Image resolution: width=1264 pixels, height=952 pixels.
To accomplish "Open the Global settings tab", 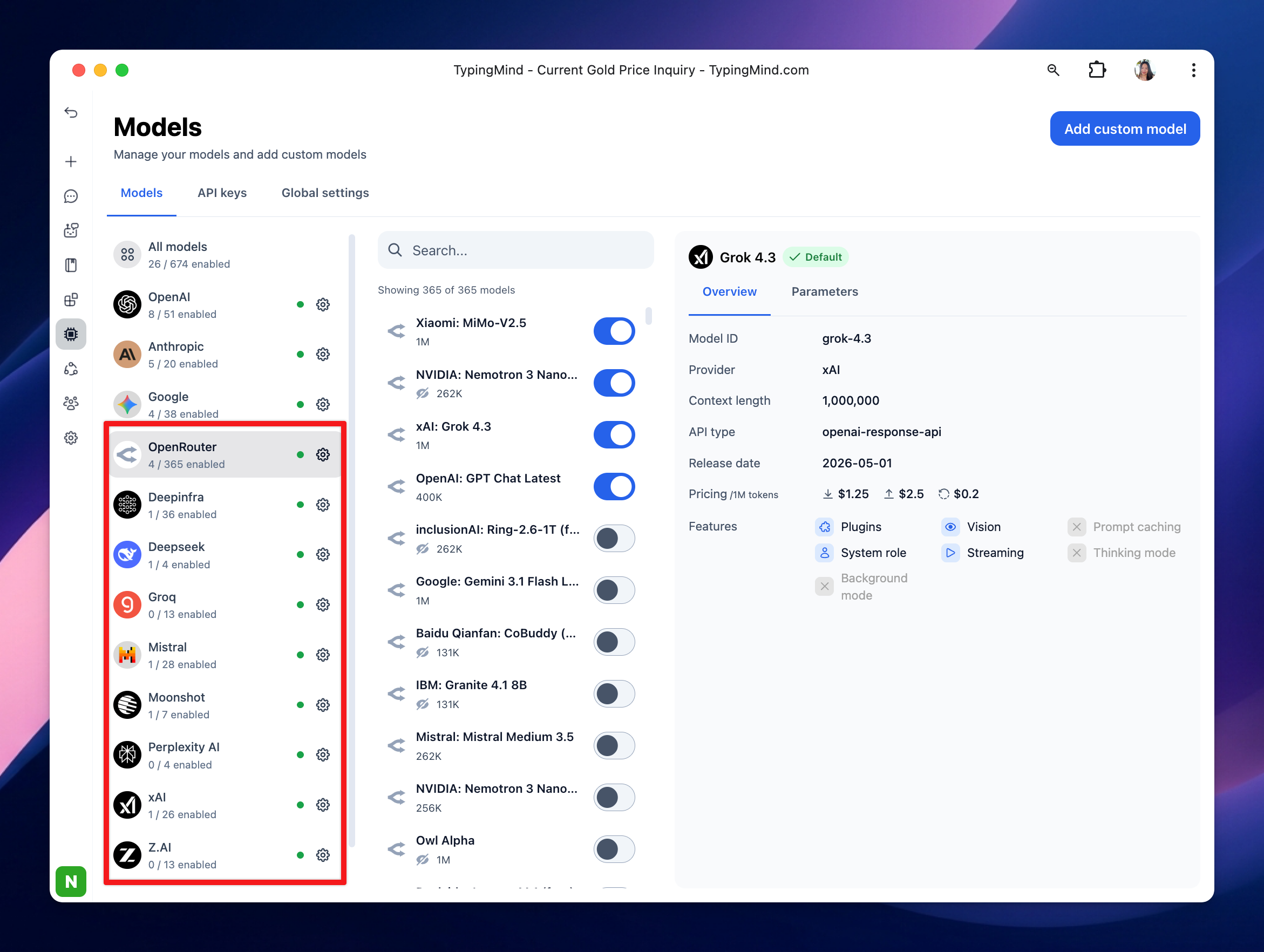I will click(325, 193).
